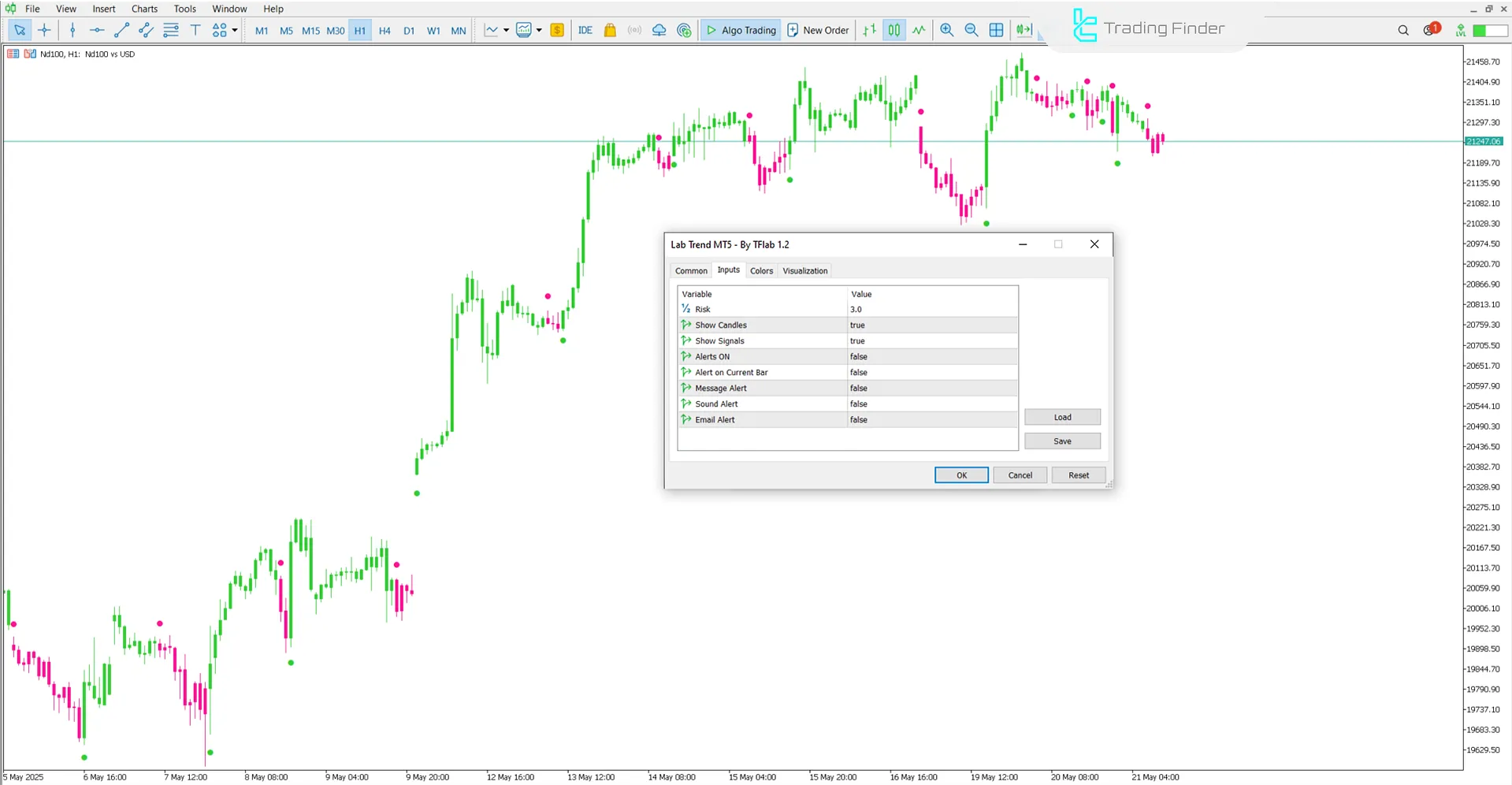The image size is (1512, 785).
Task: Open the line chart type dropdown
Action: coord(507,30)
